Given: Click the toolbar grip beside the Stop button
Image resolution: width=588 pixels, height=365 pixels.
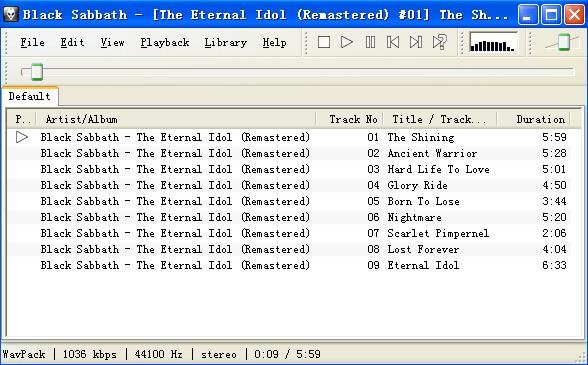Looking at the screenshot, I should click(306, 42).
